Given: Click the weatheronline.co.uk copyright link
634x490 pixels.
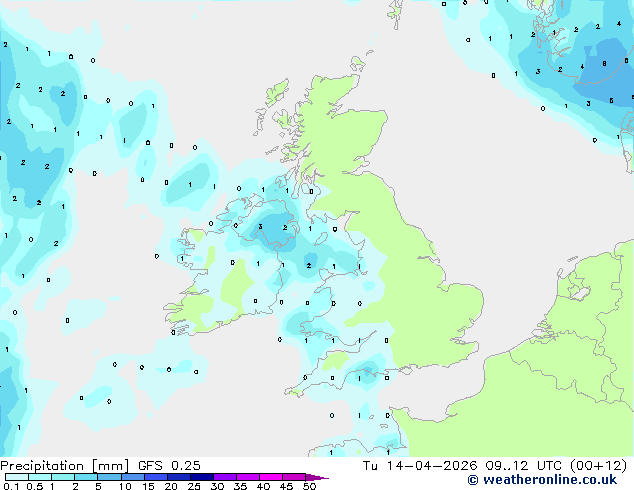Looking at the screenshot, I should 542,480.
